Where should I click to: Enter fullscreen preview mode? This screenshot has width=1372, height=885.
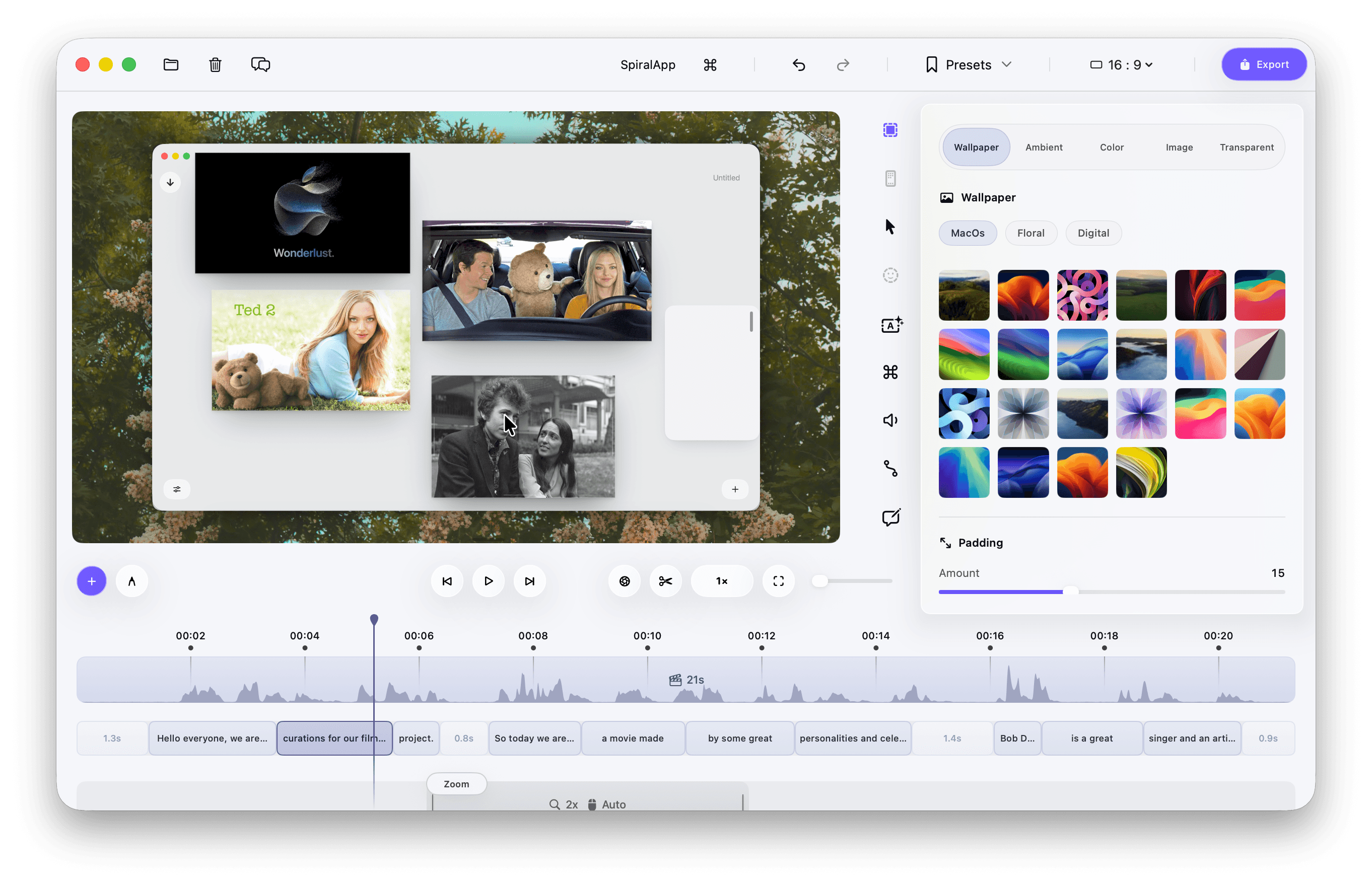coord(779,581)
